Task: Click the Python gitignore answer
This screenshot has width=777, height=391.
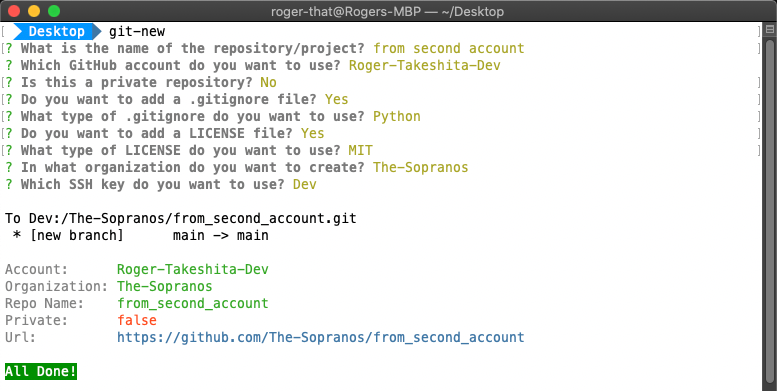Action: pos(397,116)
